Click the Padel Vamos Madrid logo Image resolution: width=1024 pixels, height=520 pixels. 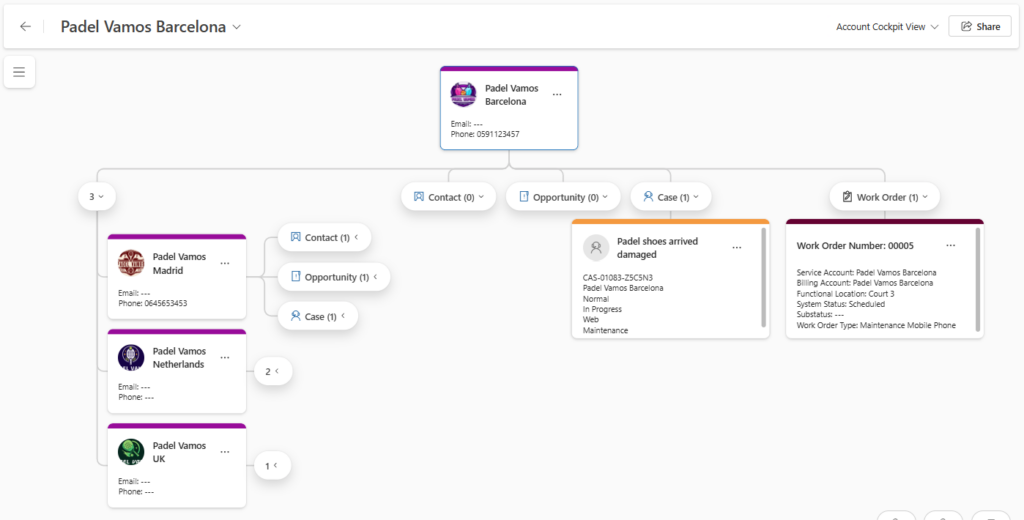(x=131, y=263)
